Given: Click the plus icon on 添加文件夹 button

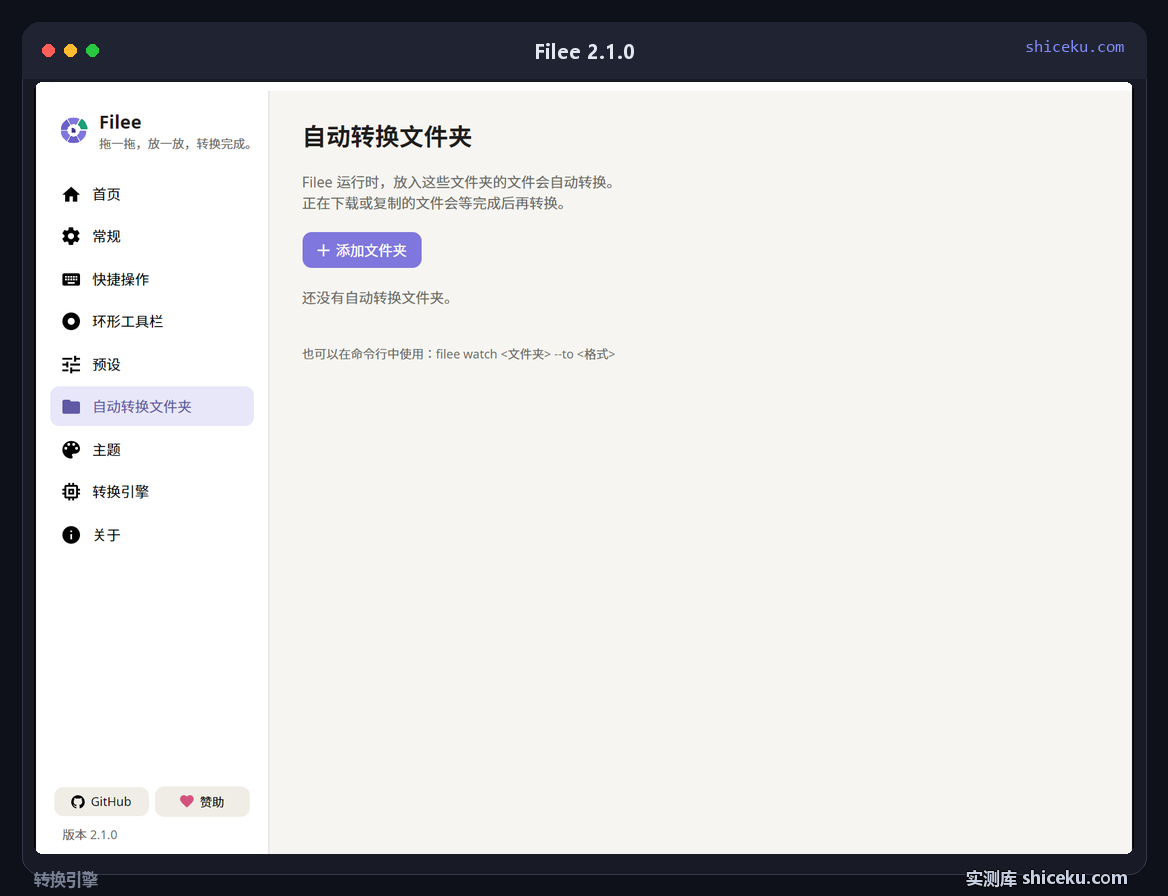Looking at the screenshot, I should (323, 250).
